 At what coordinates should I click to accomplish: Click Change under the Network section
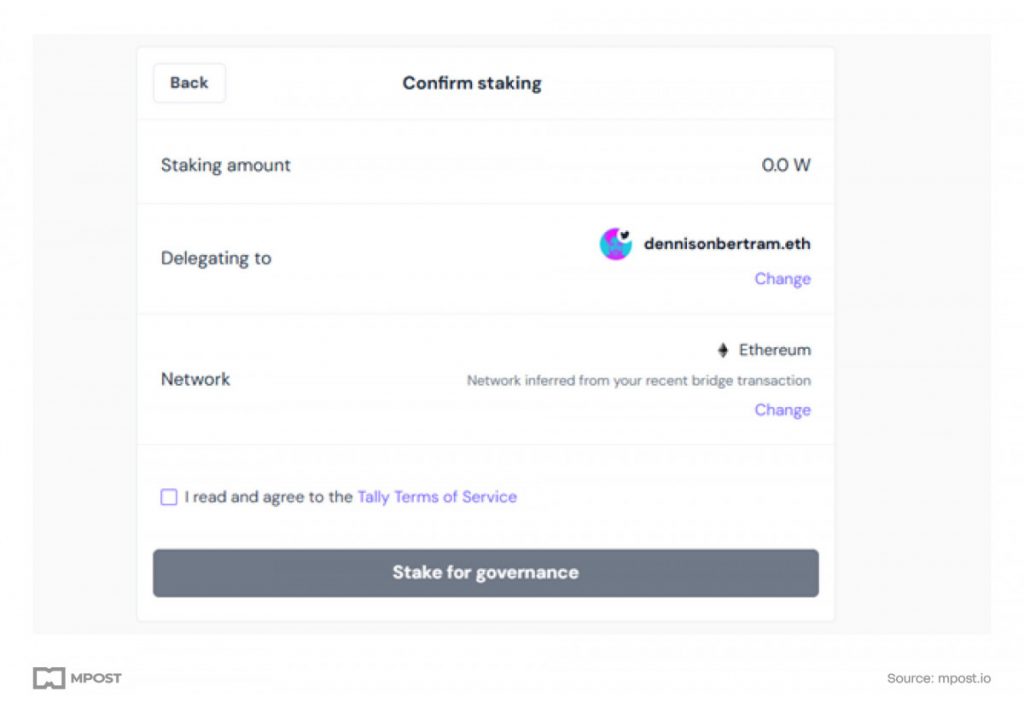pos(782,409)
